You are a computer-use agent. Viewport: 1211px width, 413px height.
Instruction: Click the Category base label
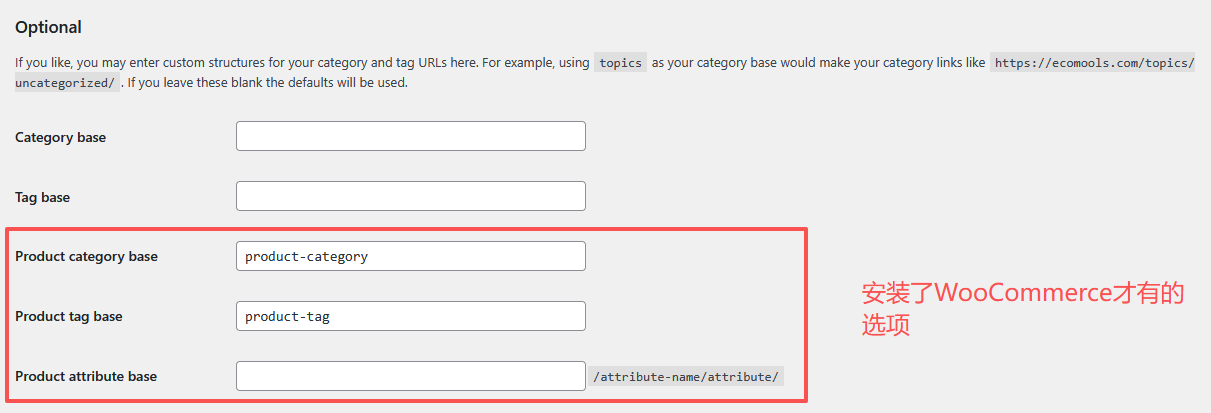(x=60, y=137)
